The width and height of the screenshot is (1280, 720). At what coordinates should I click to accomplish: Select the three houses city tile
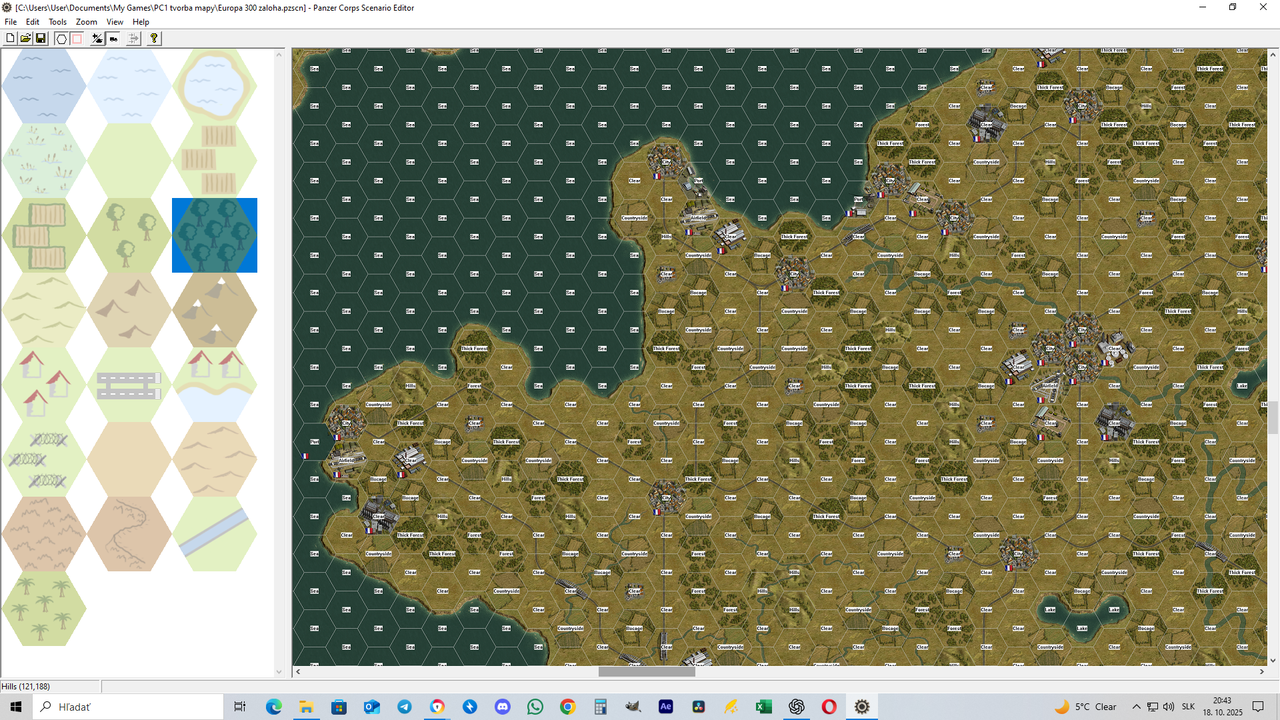44,384
